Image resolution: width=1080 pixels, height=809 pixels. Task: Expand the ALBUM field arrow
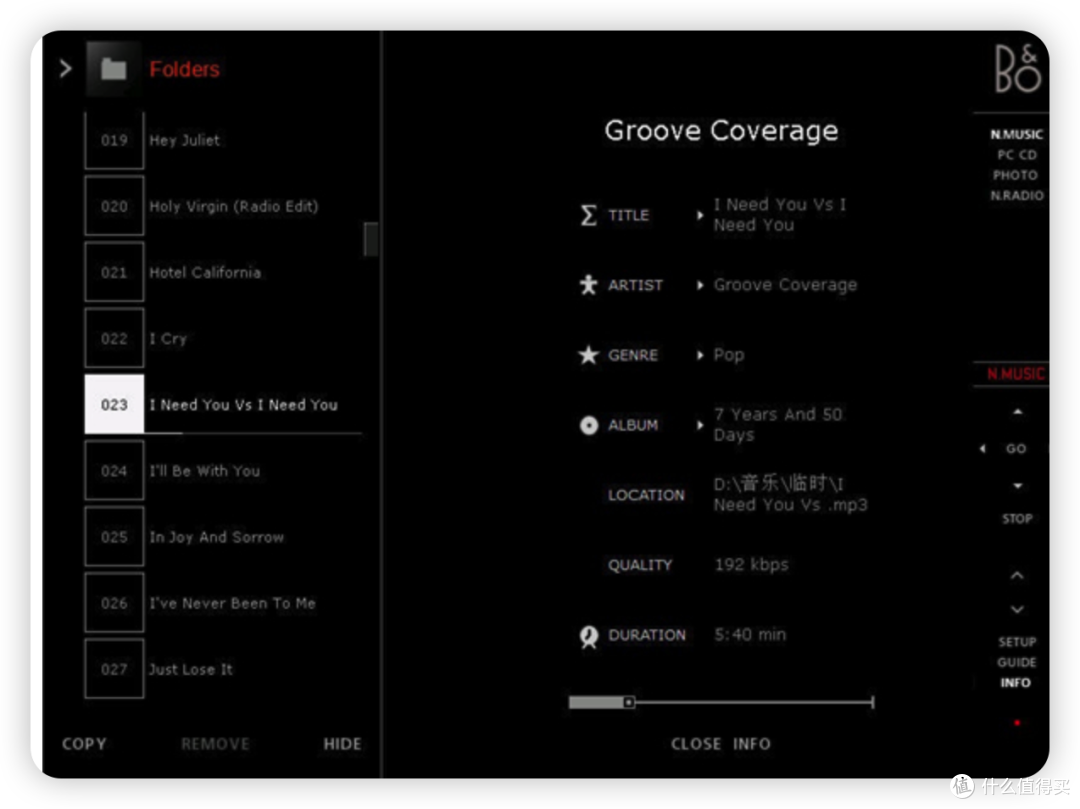(700, 425)
